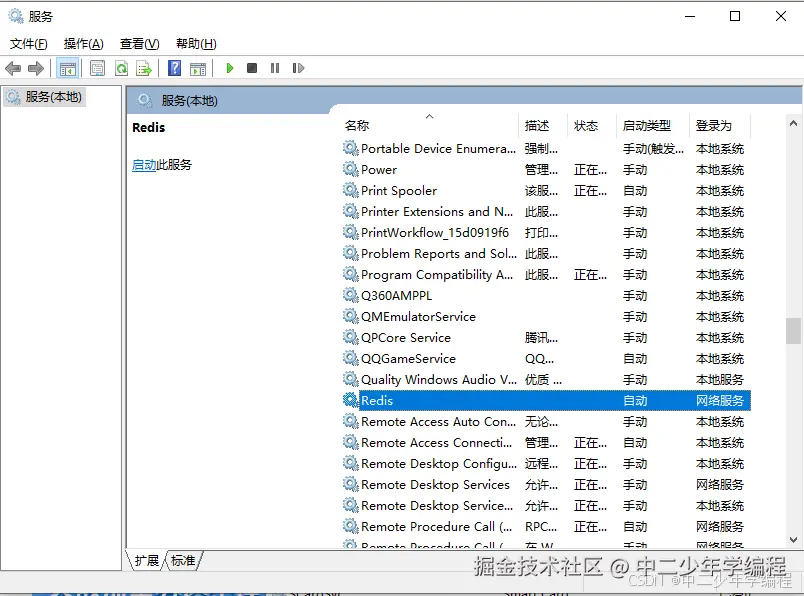
Task: Switch to the 标准 tab
Action: [183, 561]
